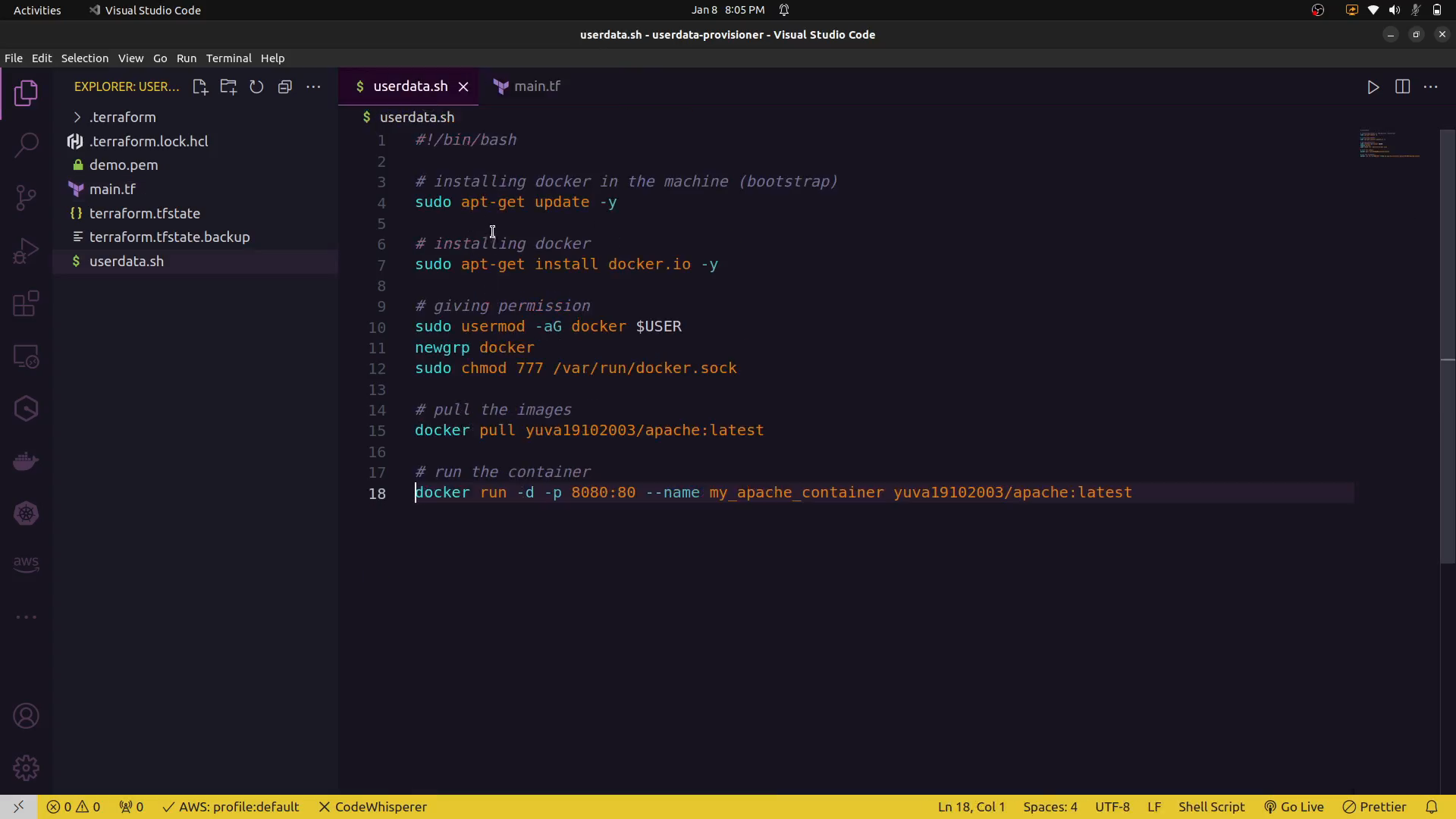The width and height of the screenshot is (1456, 819).
Task: Open the Extensions view
Action: pos(27,304)
